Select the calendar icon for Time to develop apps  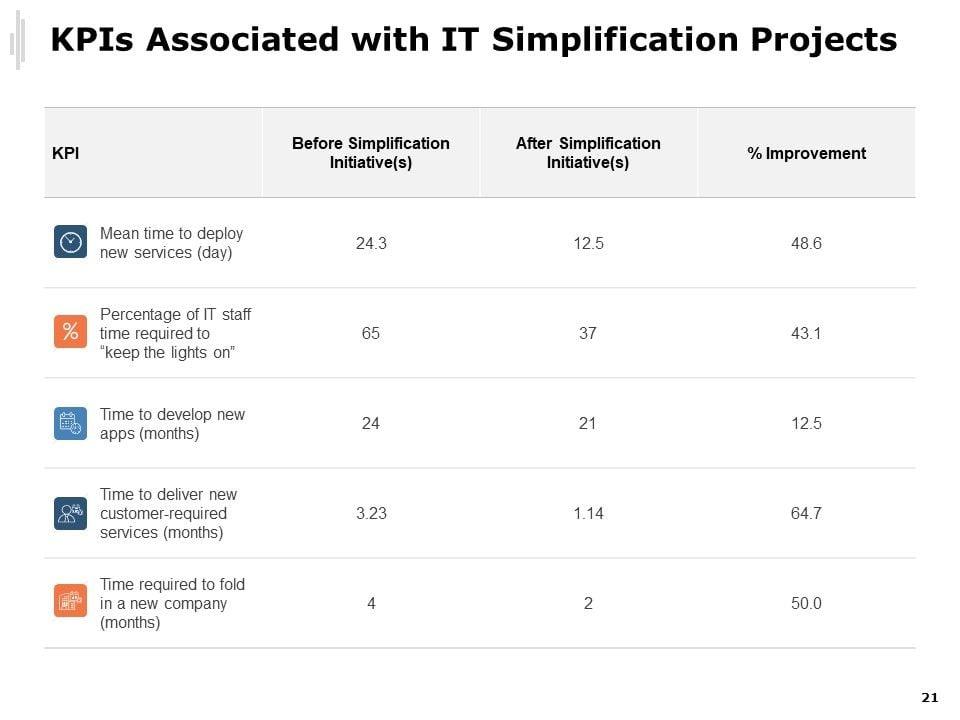click(70, 423)
